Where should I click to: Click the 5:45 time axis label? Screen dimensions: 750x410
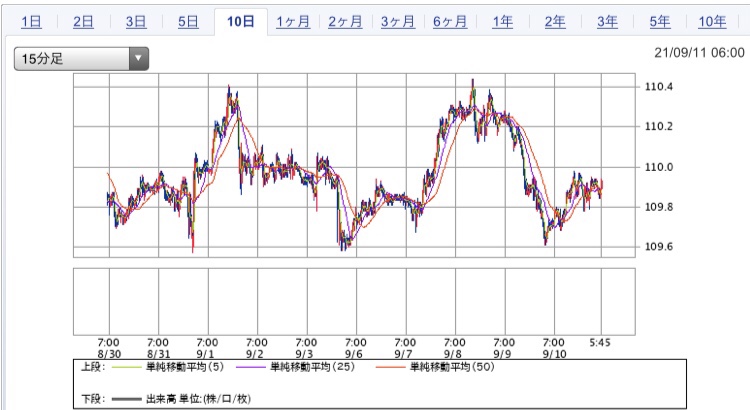click(600, 343)
